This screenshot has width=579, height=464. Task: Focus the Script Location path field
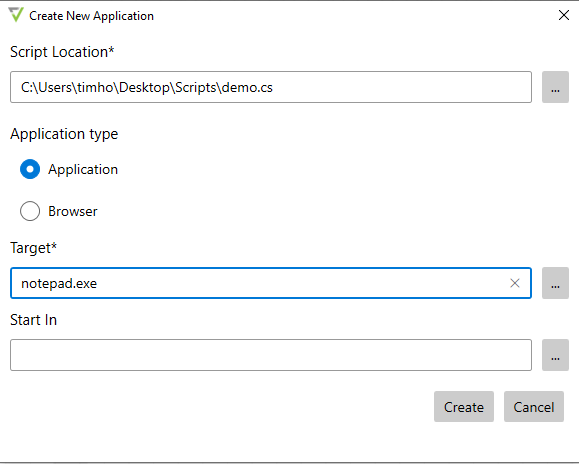pyautogui.click(x=271, y=87)
